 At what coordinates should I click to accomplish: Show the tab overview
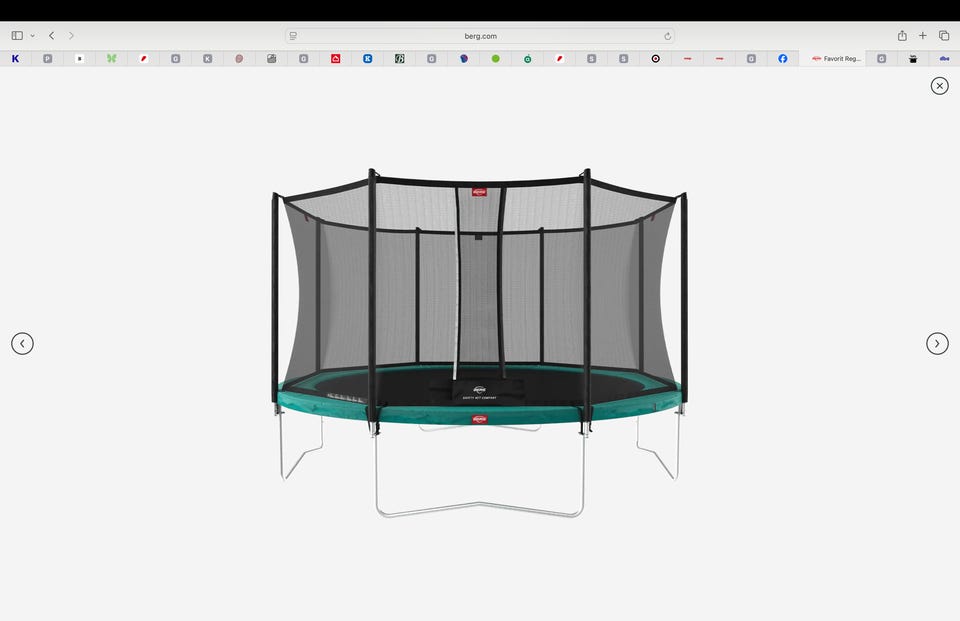pos(943,36)
